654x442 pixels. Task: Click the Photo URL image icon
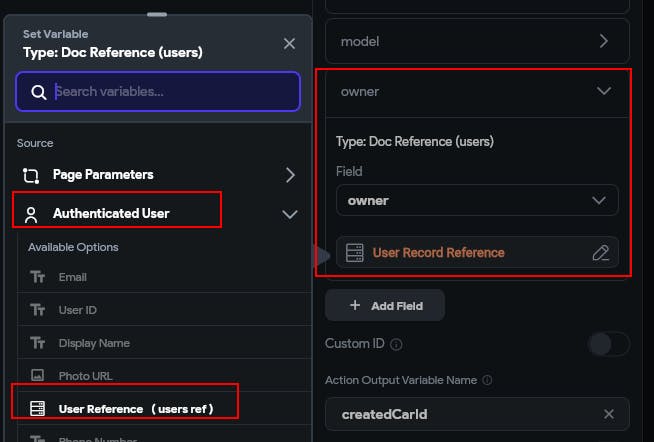(x=38, y=376)
